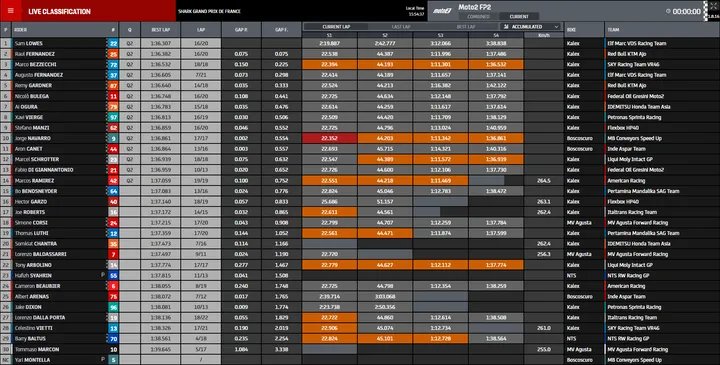Click the S1 sector column header
Image resolution: width=720 pixels, height=365 pixels.
pyautogui.click(x=329, y=35)
